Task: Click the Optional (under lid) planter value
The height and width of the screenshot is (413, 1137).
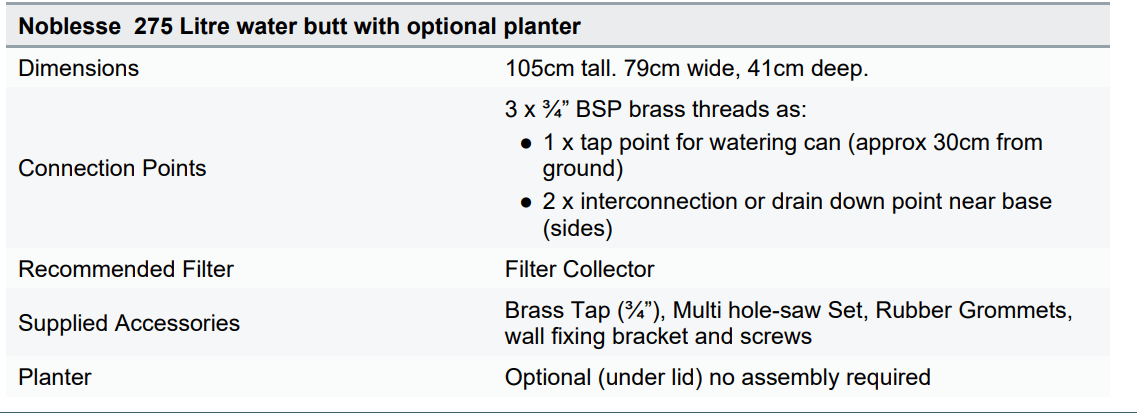Action: (717, 377)
